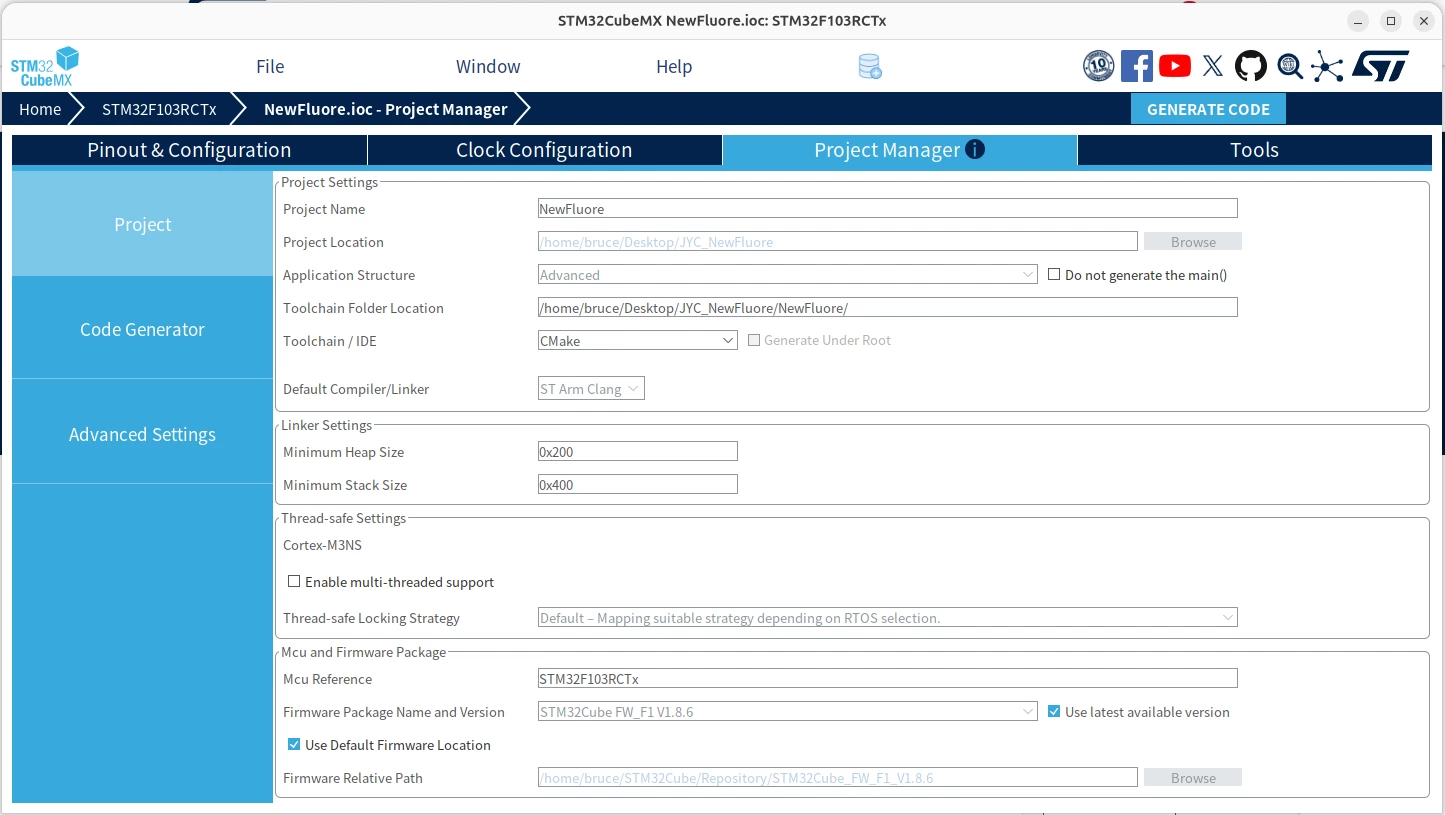Click the STM32F103RCTx breadcrumb
The image size is (1445, 815).
click(x=159, y=109)
